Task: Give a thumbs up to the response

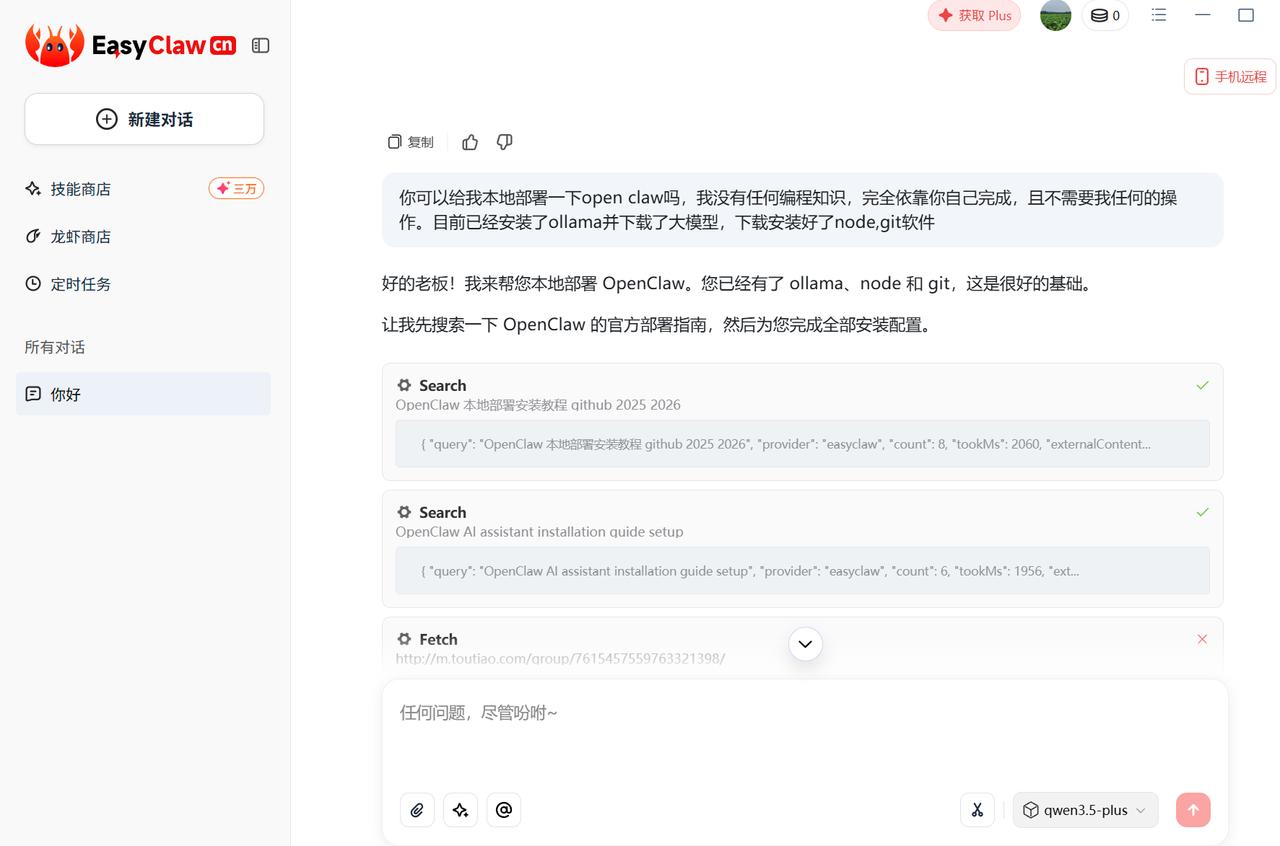Action: click(469, 142)
